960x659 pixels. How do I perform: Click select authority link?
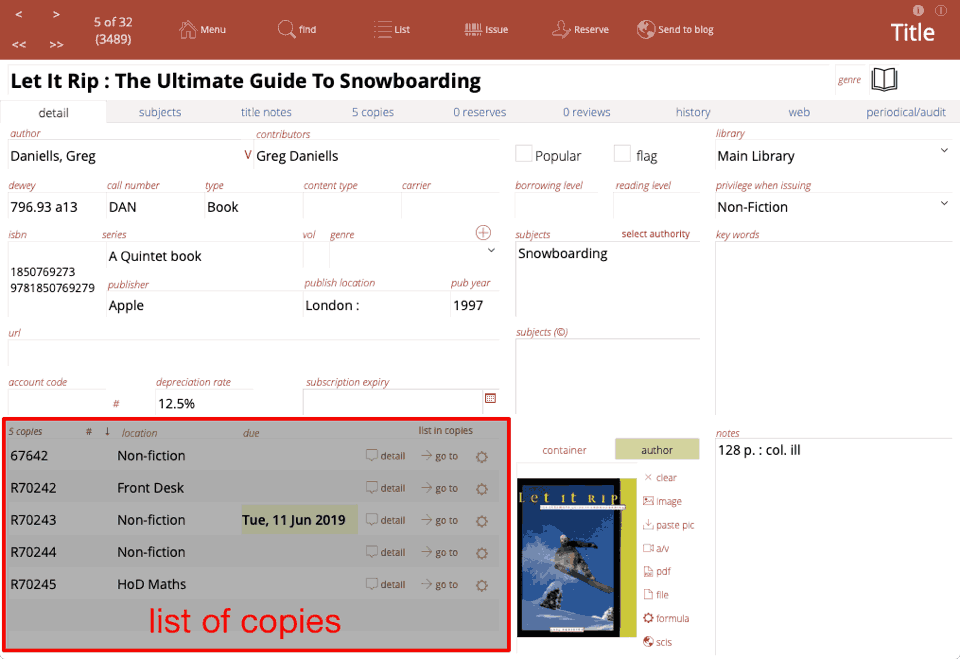coord(655,234)
